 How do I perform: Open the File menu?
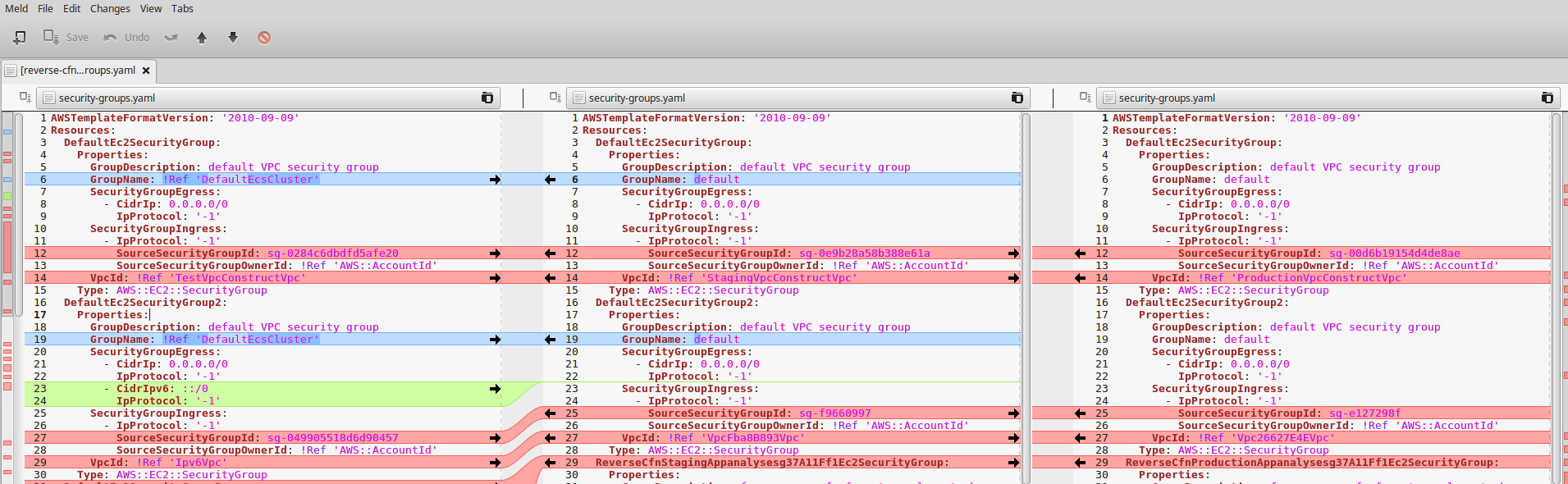pyautogui.click(x=45, y=8)
